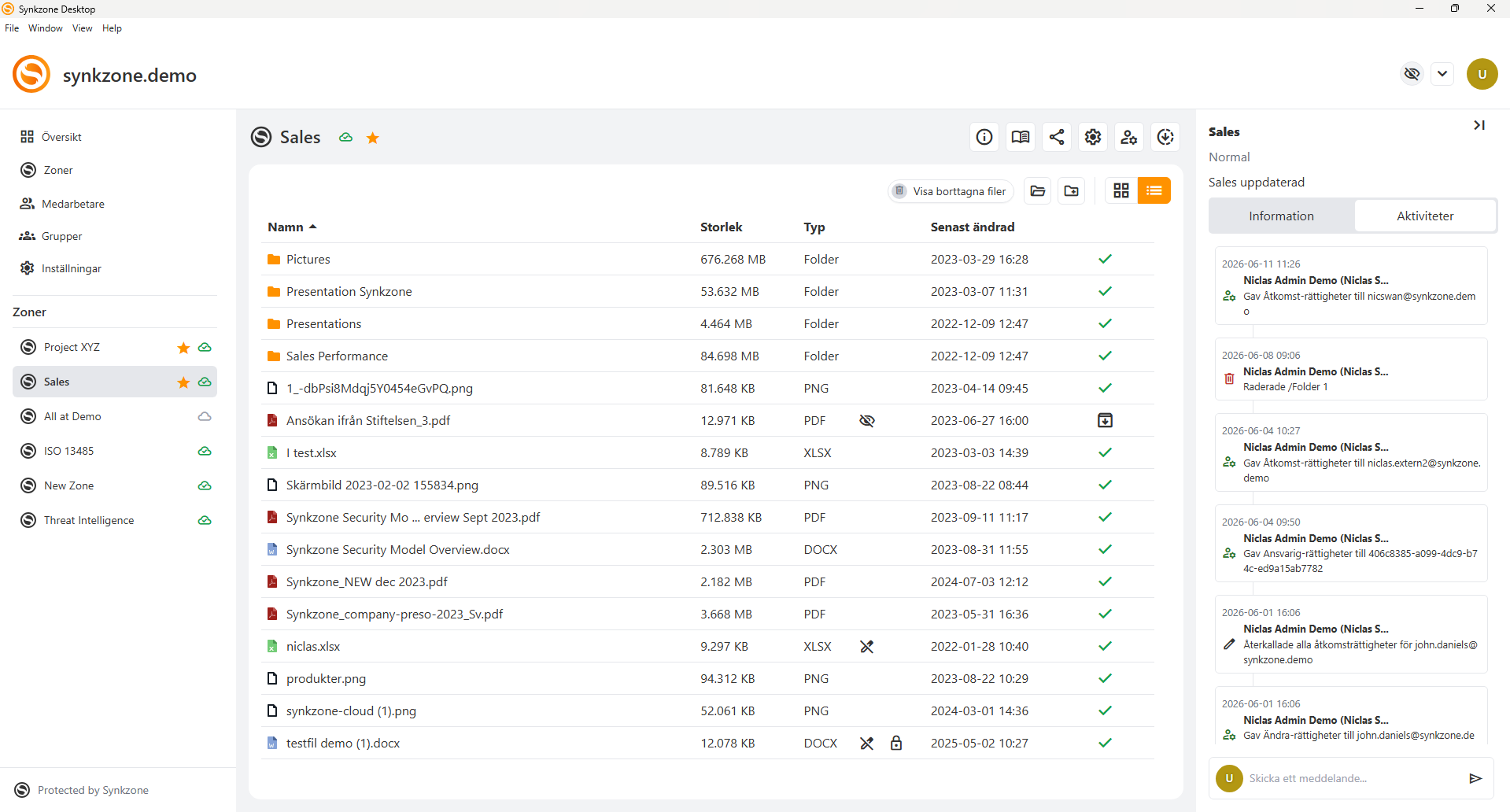Click the share zone icon
The width and height of the screenshot is (1510, 812).
[1057, 137]
